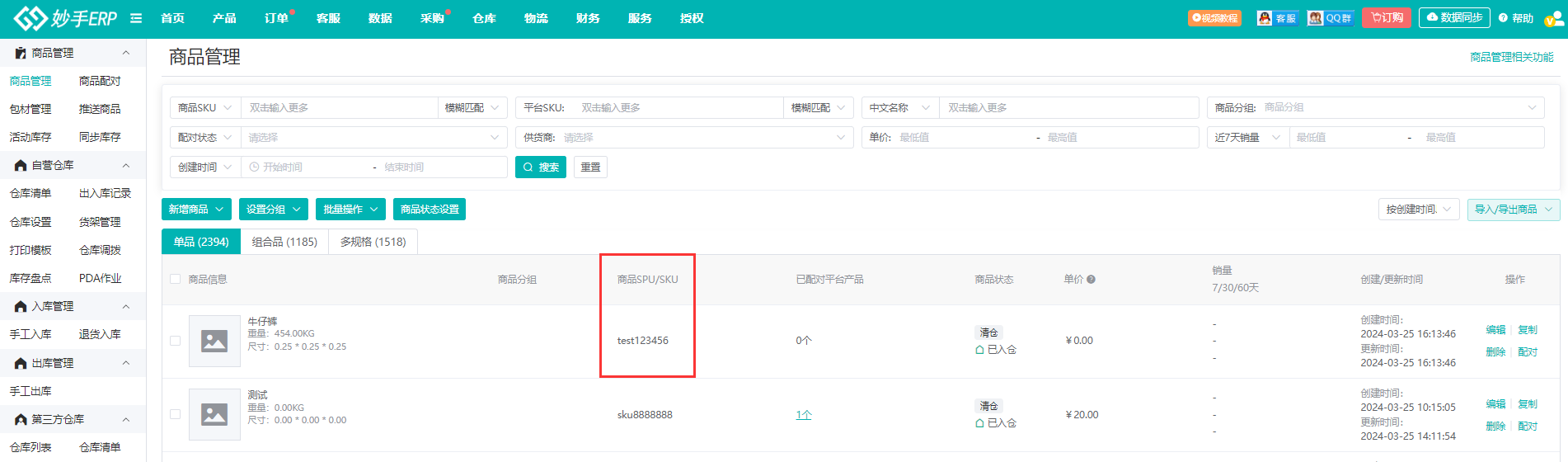
Task: Expand the 新增商品 dropdown button
Action: click(196, 210)
